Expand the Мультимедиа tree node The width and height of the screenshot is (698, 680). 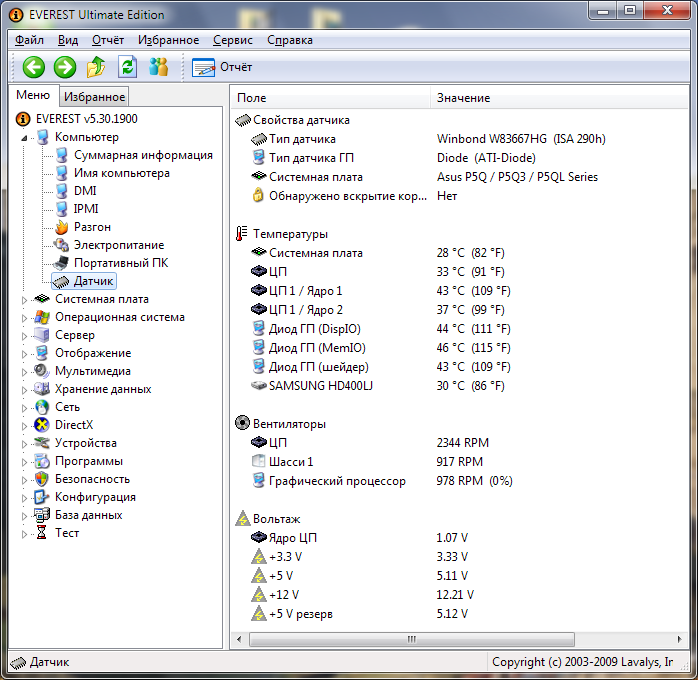(x=24, y=372)
